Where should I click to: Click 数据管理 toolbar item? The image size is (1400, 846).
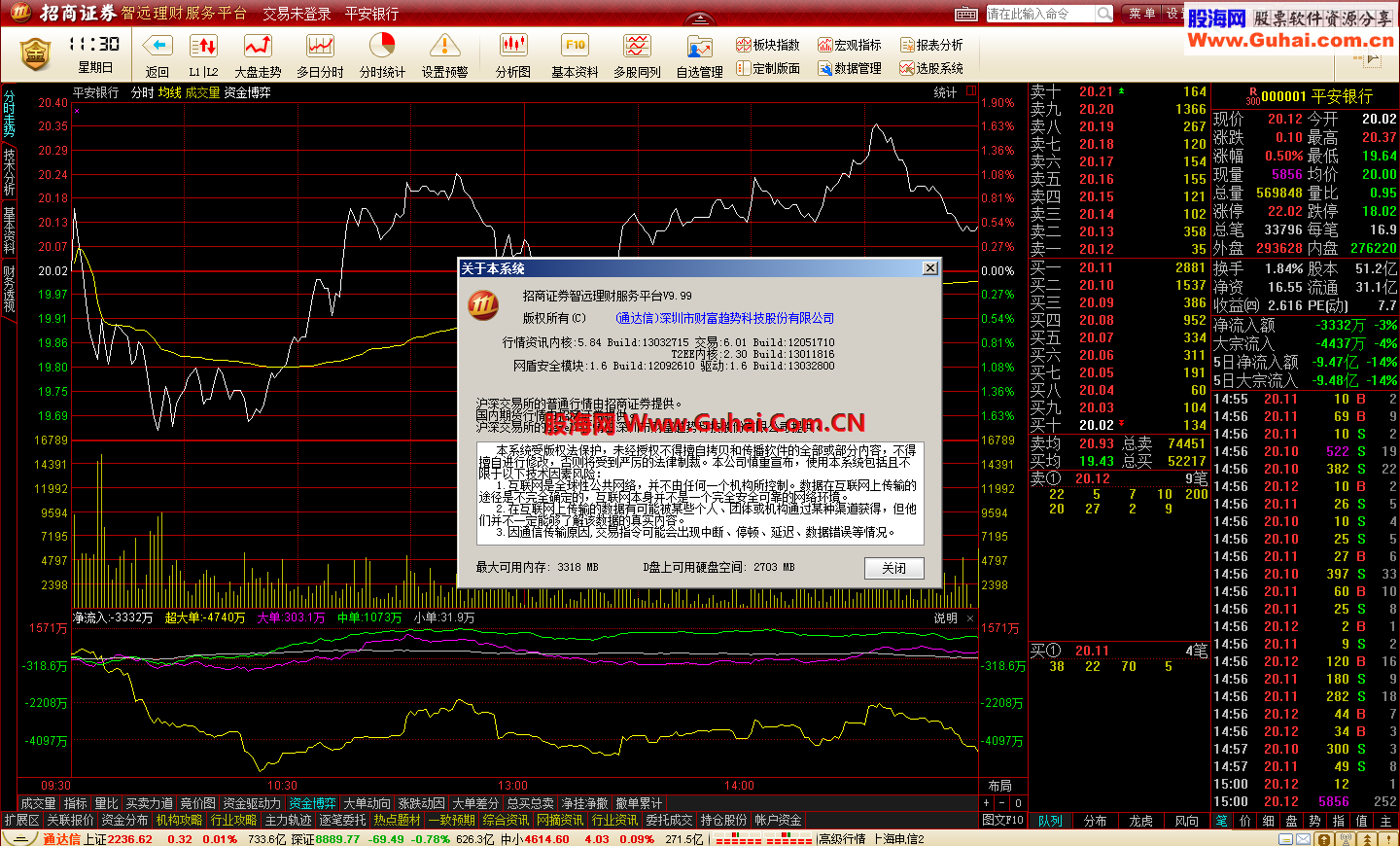click(850, 68)
